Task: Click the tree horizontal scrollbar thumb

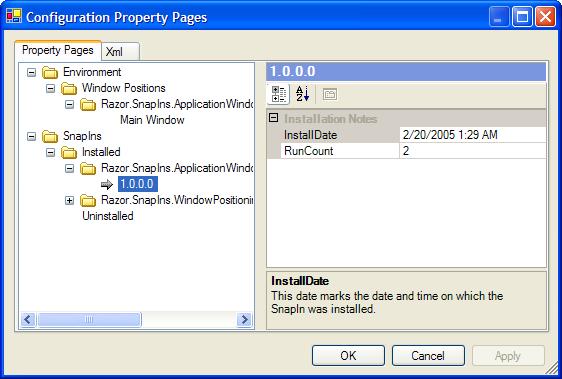Action: click(x=89, y=319)
